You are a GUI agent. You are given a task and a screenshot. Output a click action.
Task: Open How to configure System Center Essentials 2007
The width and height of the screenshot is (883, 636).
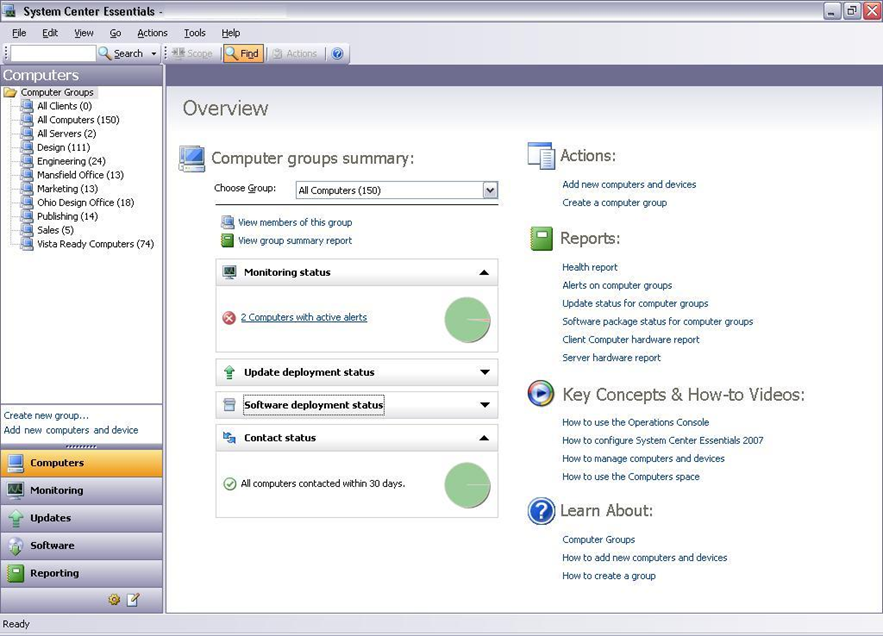click(x=663, y=440)
